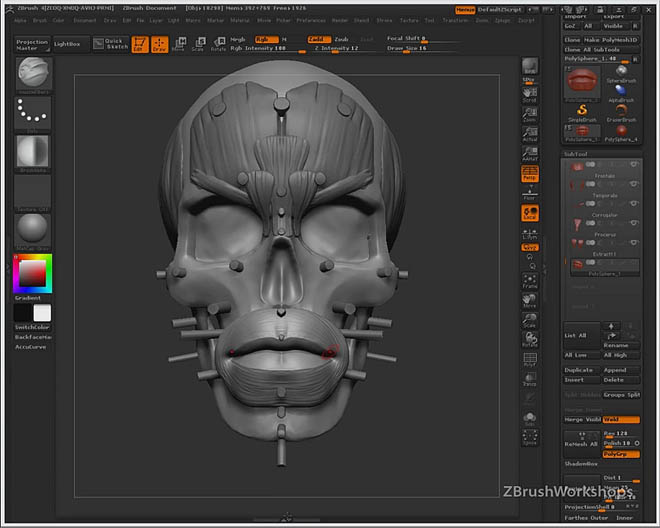Click the L.Sym local symmetry icon
The width and height of the screenshot is (660, 528).
click(530, 234)
